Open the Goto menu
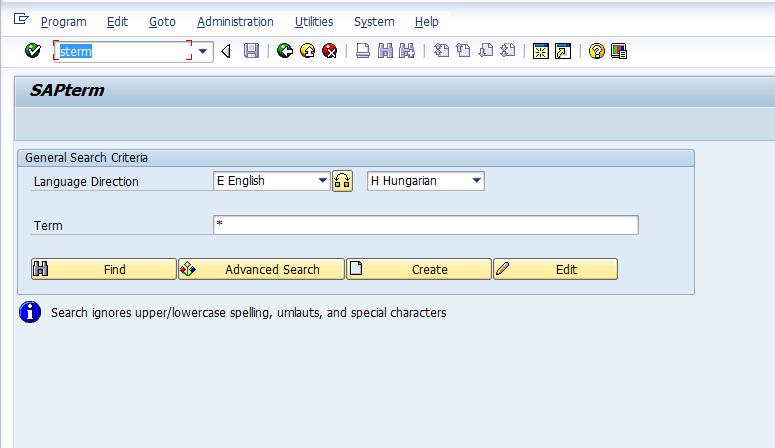Viewport: 775px width, 448px height. pyautogui.click(x=162, y=22)
